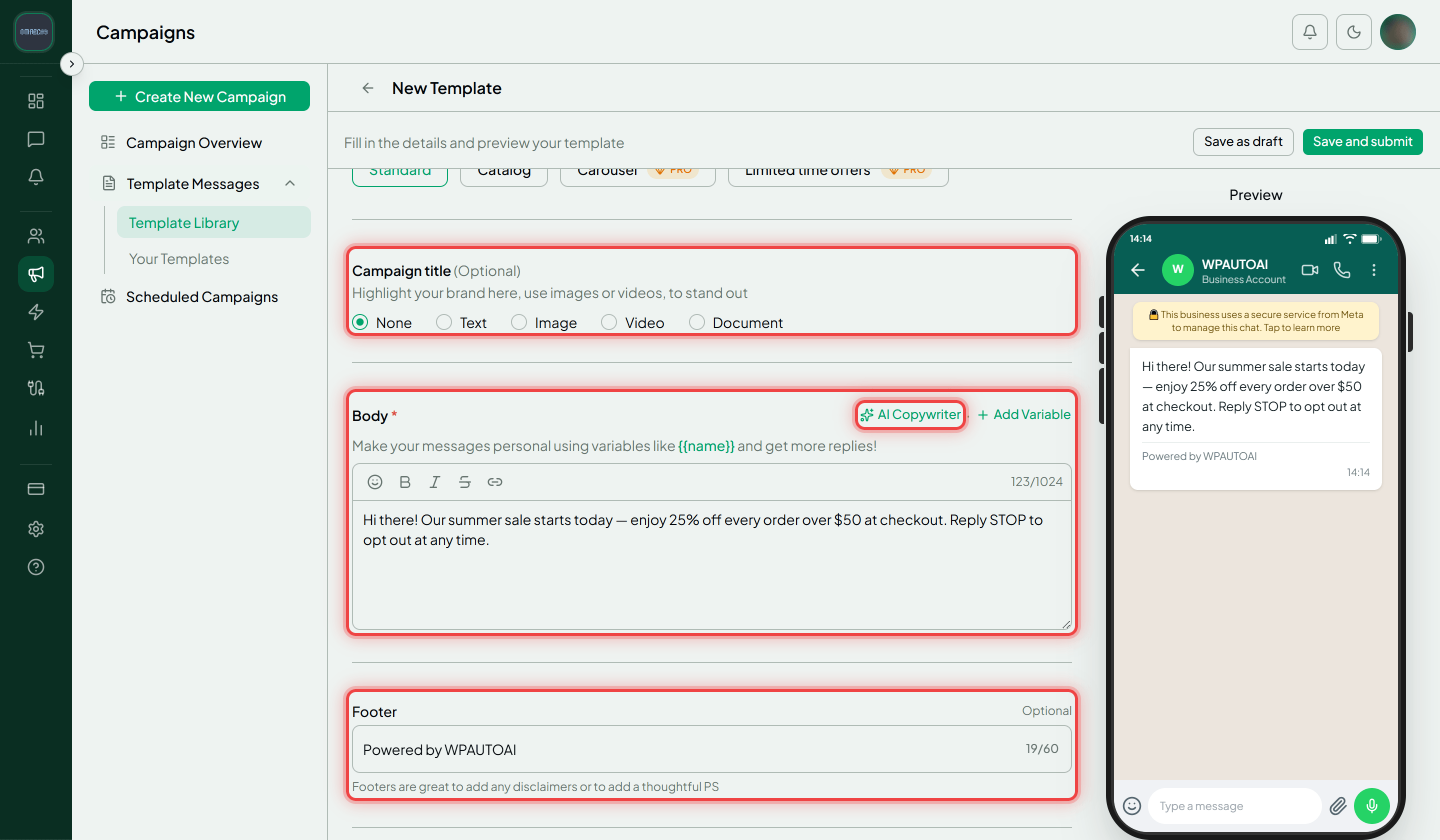Click the preview chat back arrow
1440x840 pixels.
click(1137, 269)
